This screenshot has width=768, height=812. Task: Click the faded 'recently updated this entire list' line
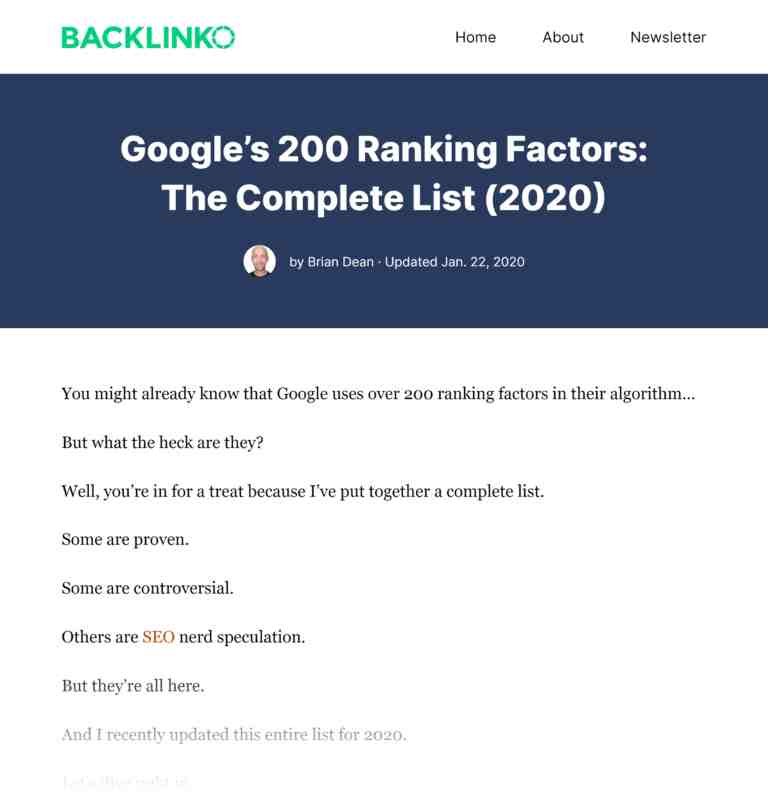click(234, 735)
